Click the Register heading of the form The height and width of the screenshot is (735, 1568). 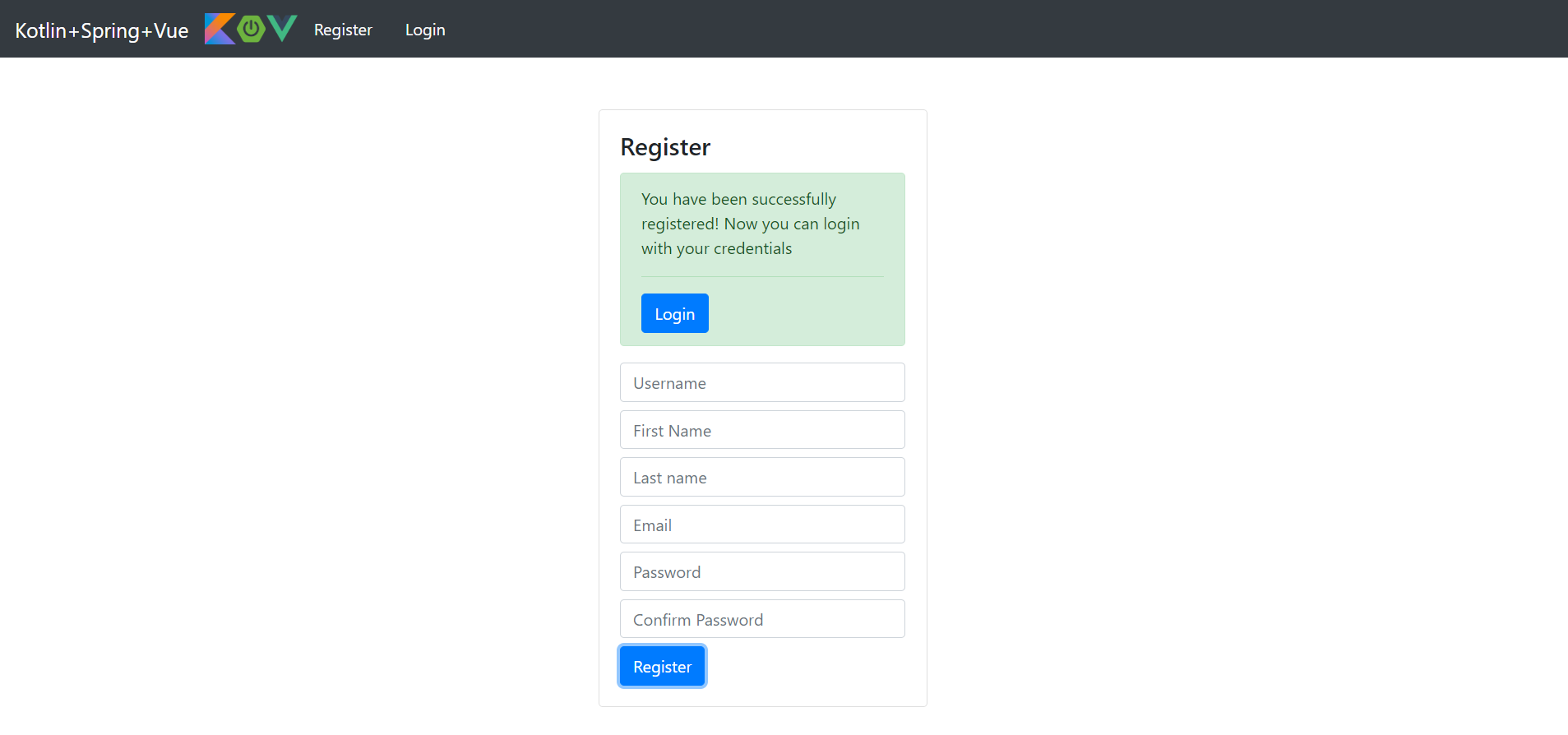665,147
